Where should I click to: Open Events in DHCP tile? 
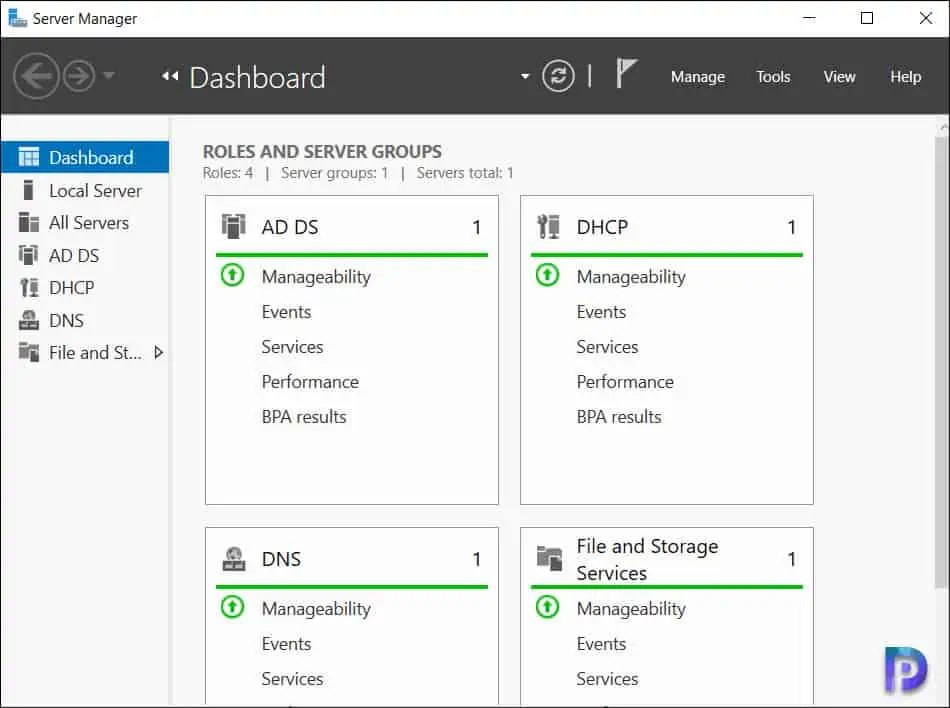(601, 312)
